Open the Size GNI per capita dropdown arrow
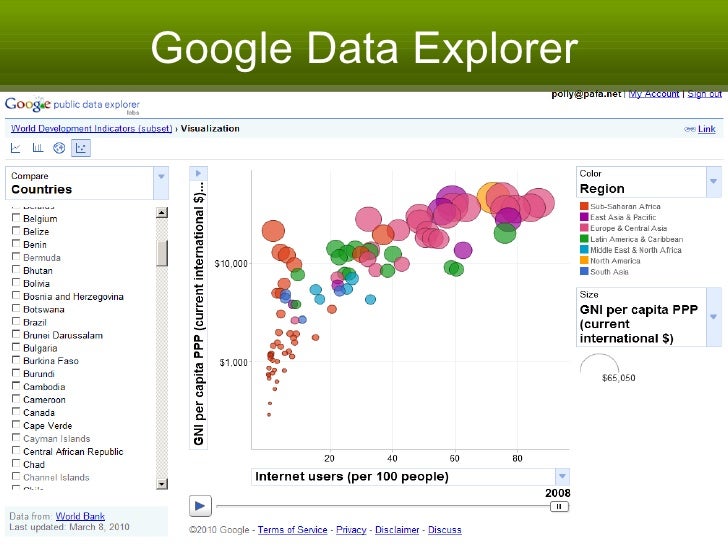Image resolution: width=728 pixels, height=546 pixels. [x=714, y=317]
